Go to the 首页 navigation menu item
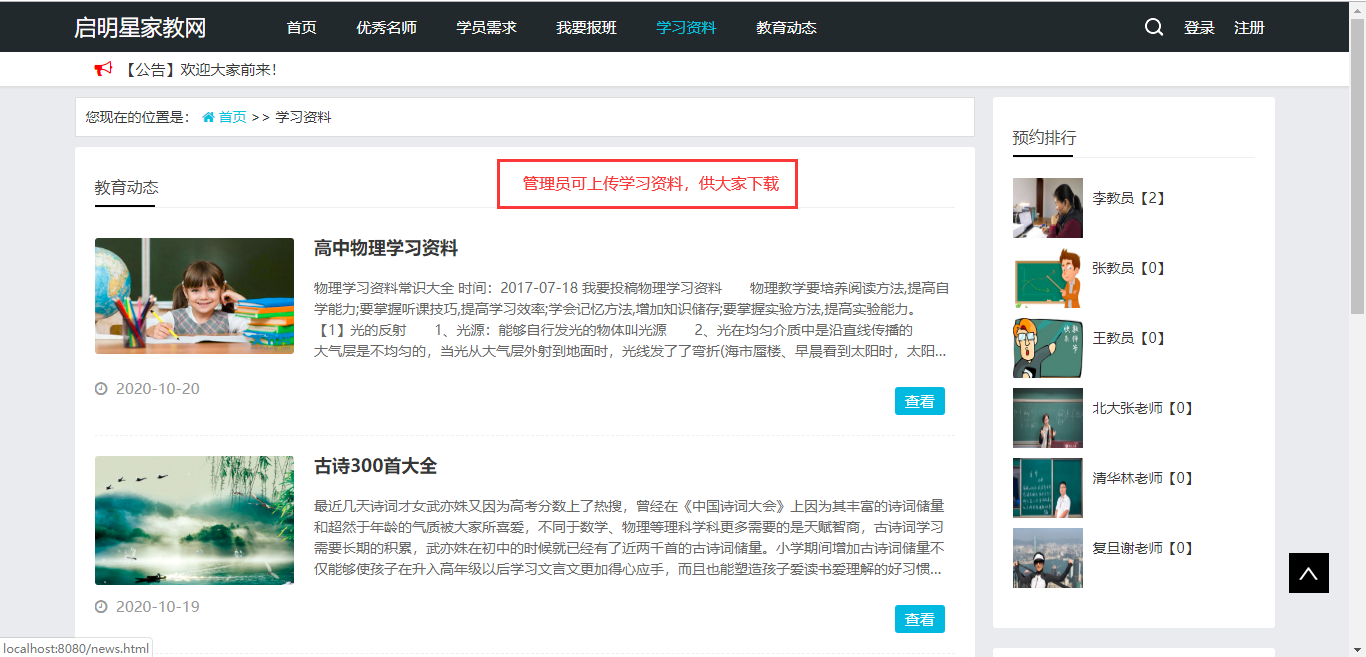 (x=301, y=28)
